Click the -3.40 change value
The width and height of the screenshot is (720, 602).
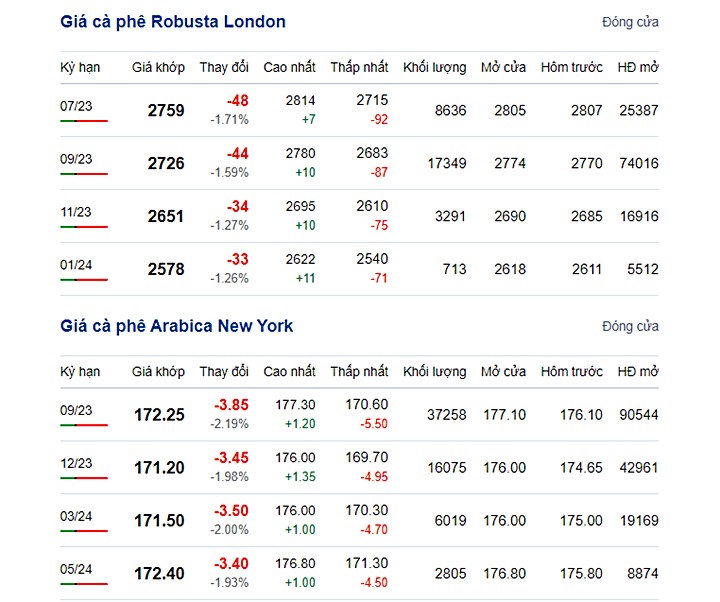(231, 563)
